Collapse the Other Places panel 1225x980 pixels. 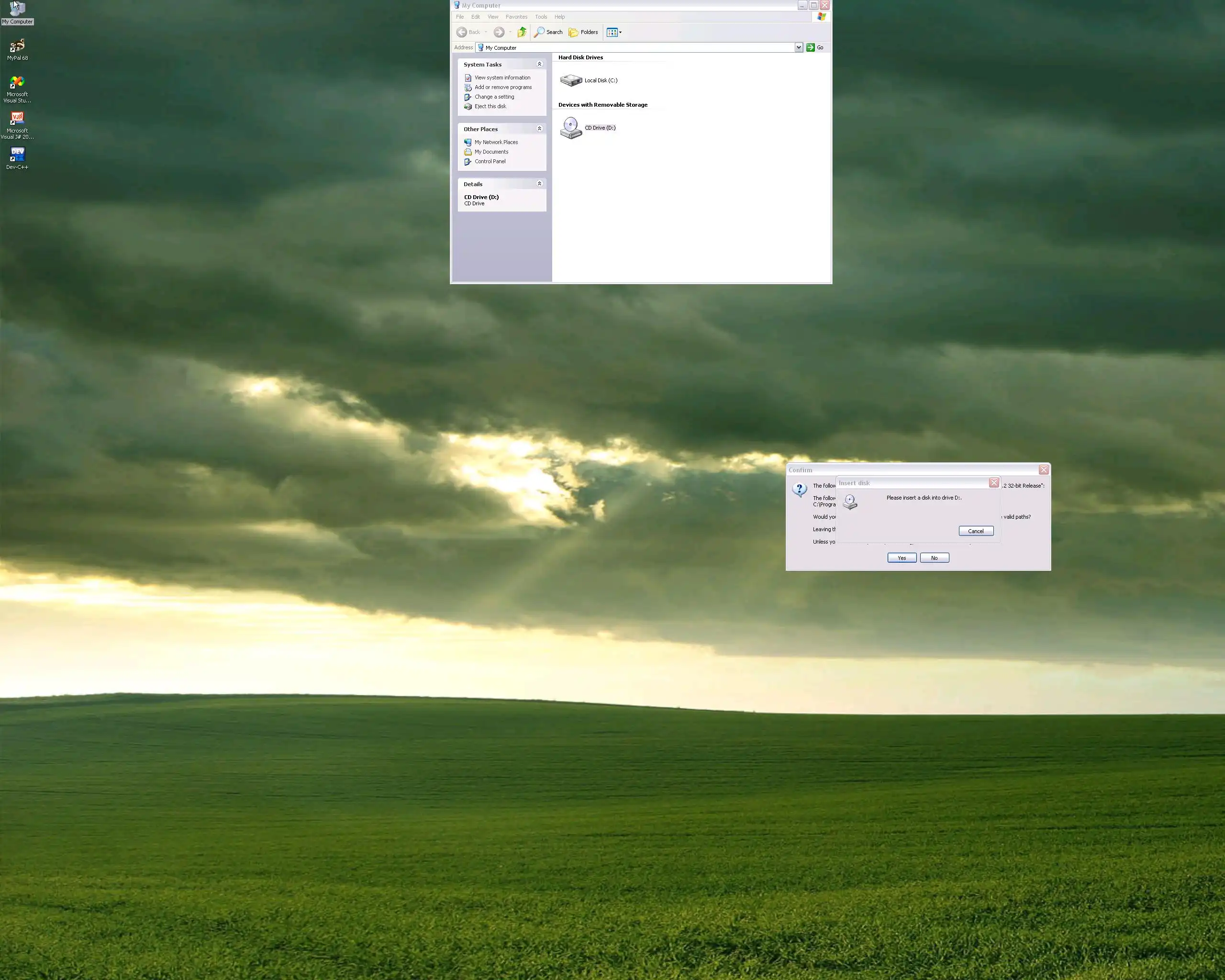tap(539, 129)
